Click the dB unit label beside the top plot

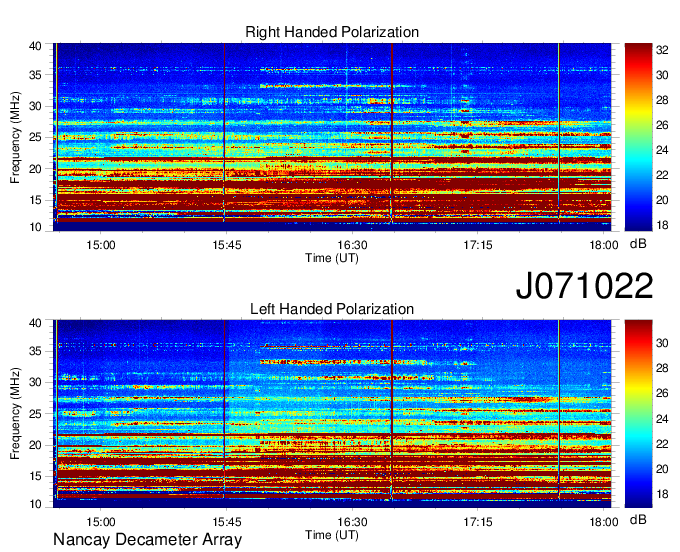[638, 244]
